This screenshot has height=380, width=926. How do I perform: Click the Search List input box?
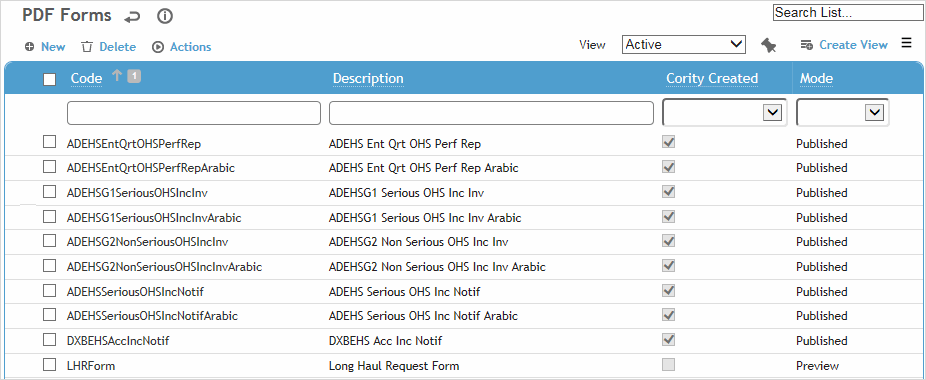click(x=849, y=12)
